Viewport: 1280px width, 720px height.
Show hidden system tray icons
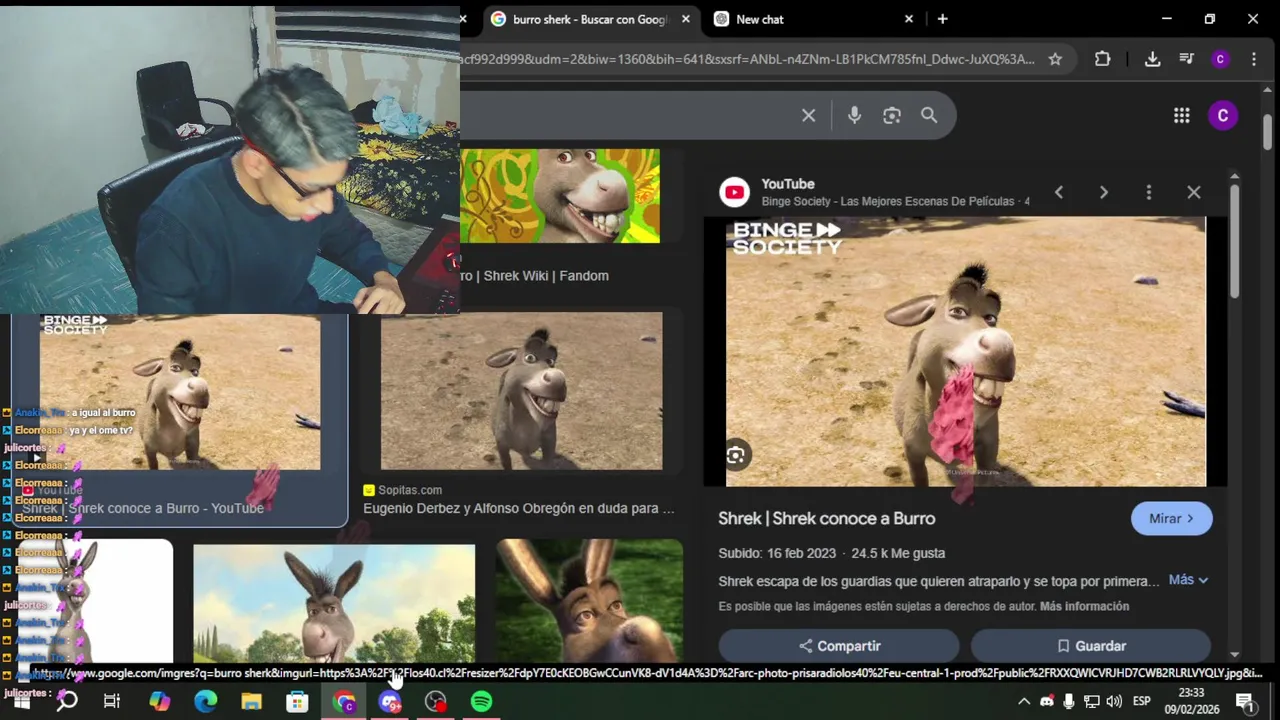click(1023, 702)
